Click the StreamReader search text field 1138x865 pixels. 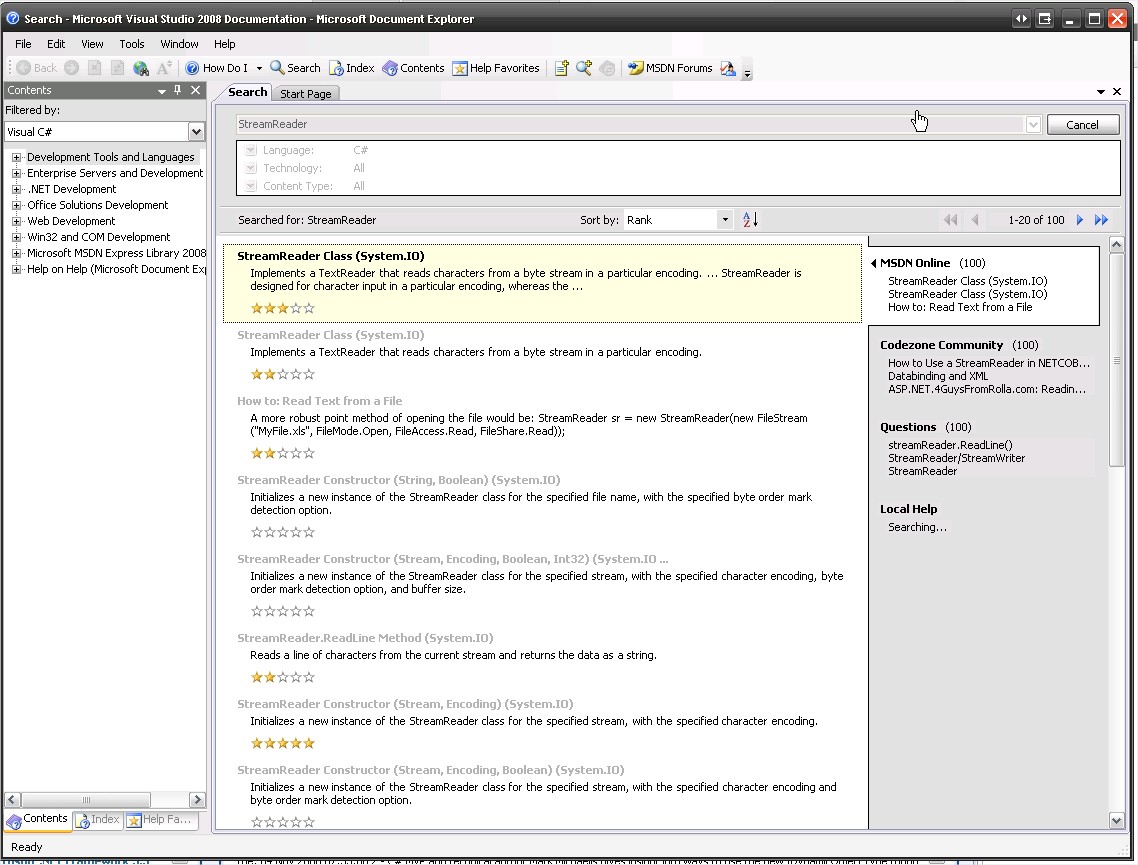click(x=630, y=124)
